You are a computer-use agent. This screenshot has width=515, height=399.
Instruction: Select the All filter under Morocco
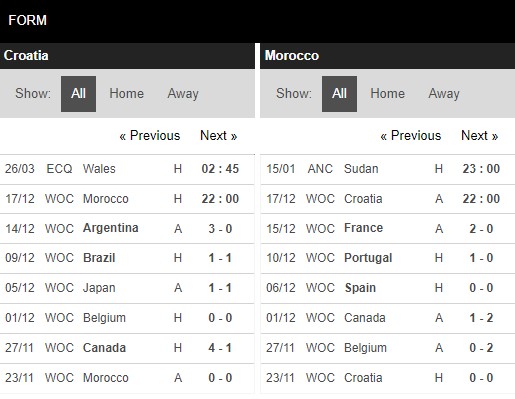pos(339,94)
